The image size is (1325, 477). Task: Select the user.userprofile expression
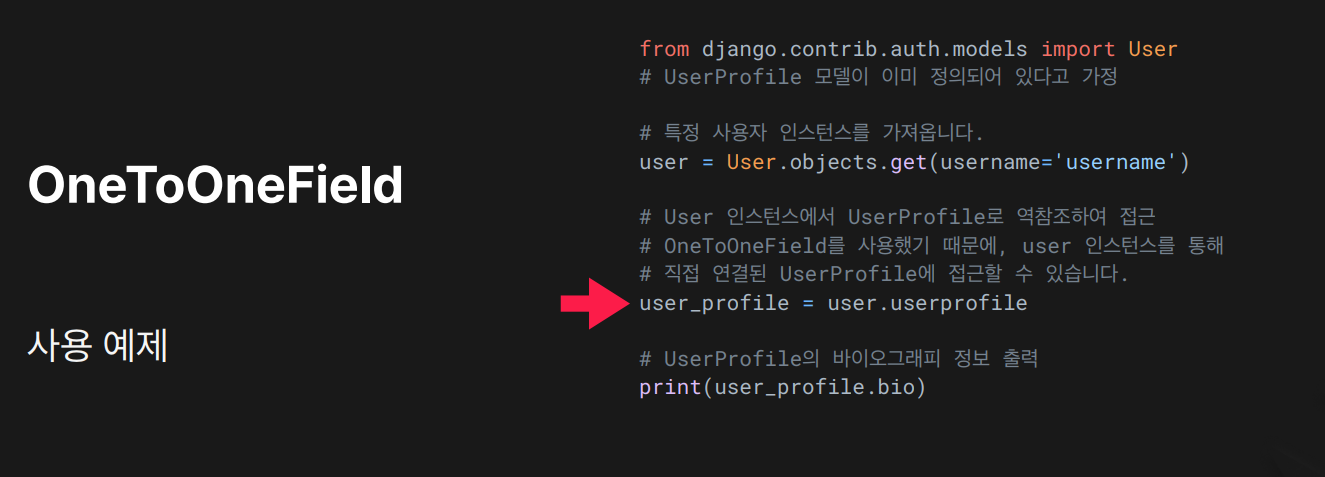click(927, 302)
